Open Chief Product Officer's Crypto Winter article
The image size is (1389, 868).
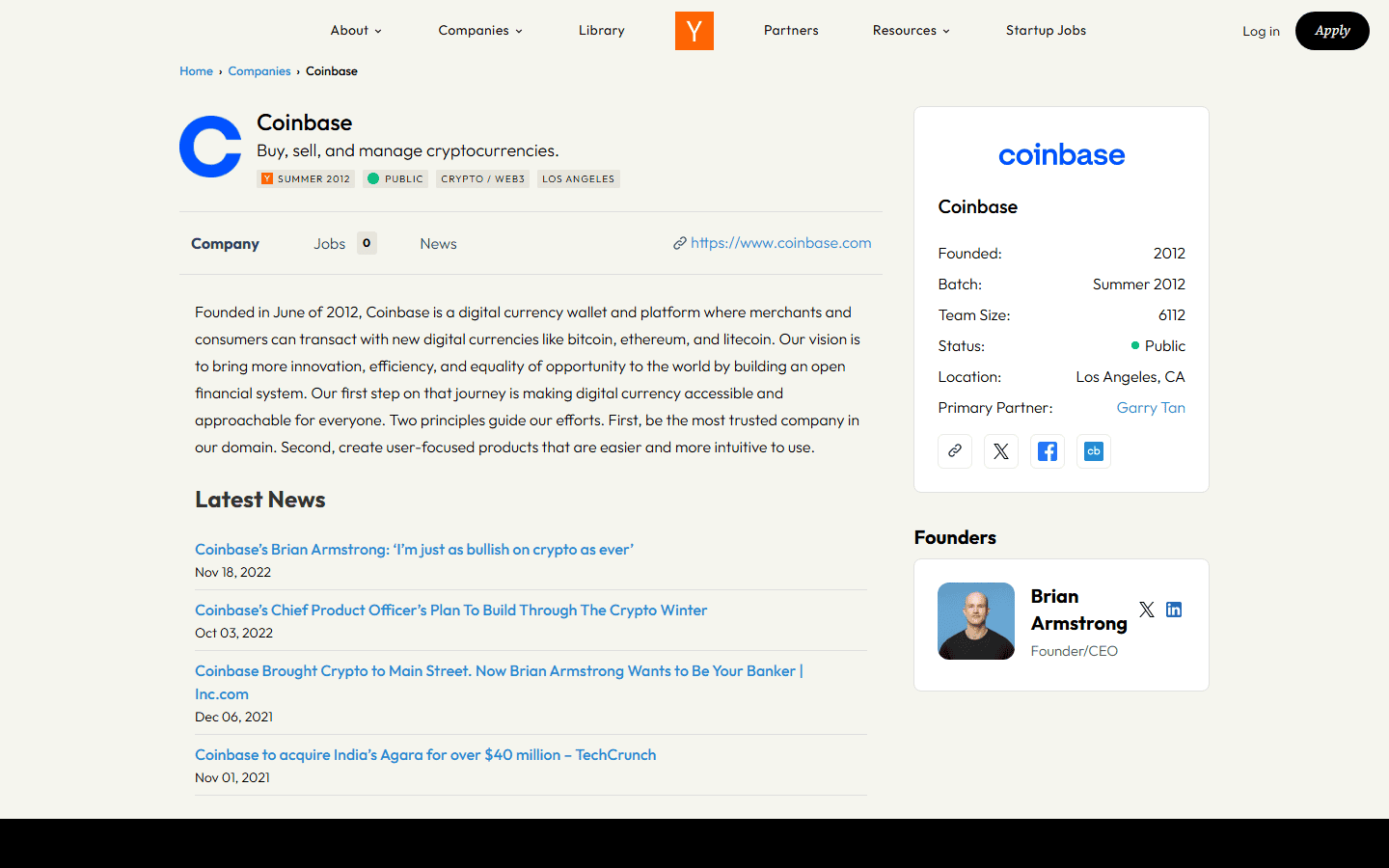pyautogui.click(x=450, y=610)
